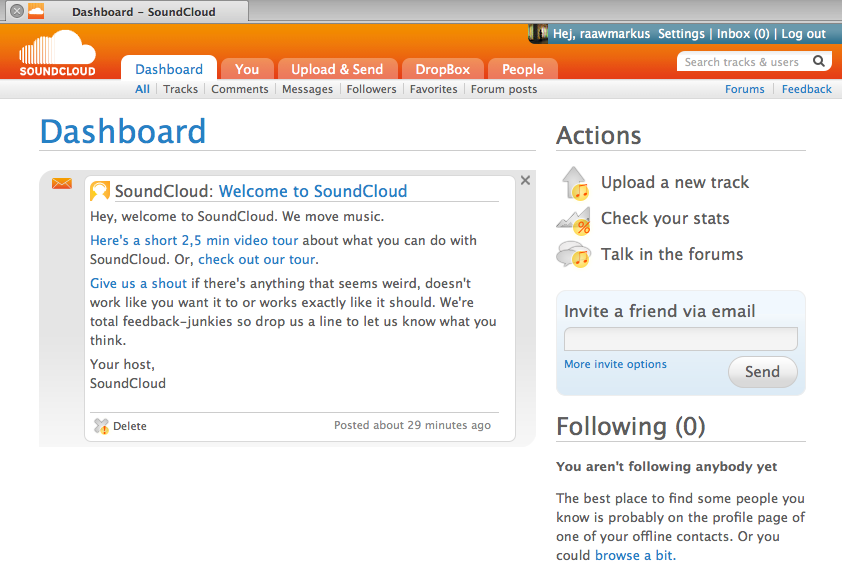The width and height of the screenshot is (842, 569).
Task: Click the Give us a shout link
Action: pyautogui.click(x=138, y=283)
